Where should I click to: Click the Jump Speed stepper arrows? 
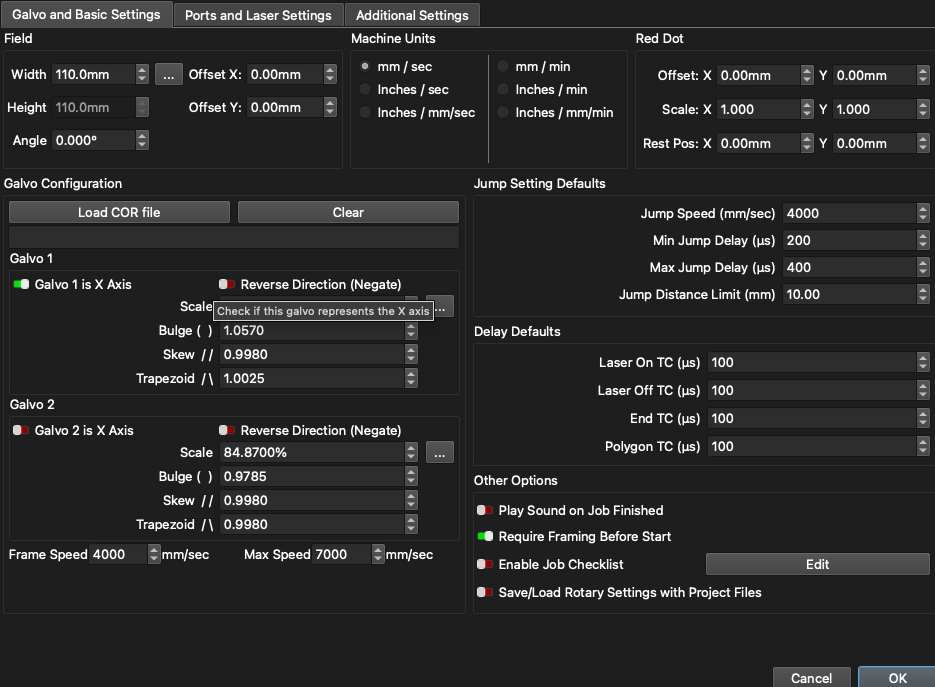(x=921, y=213)
